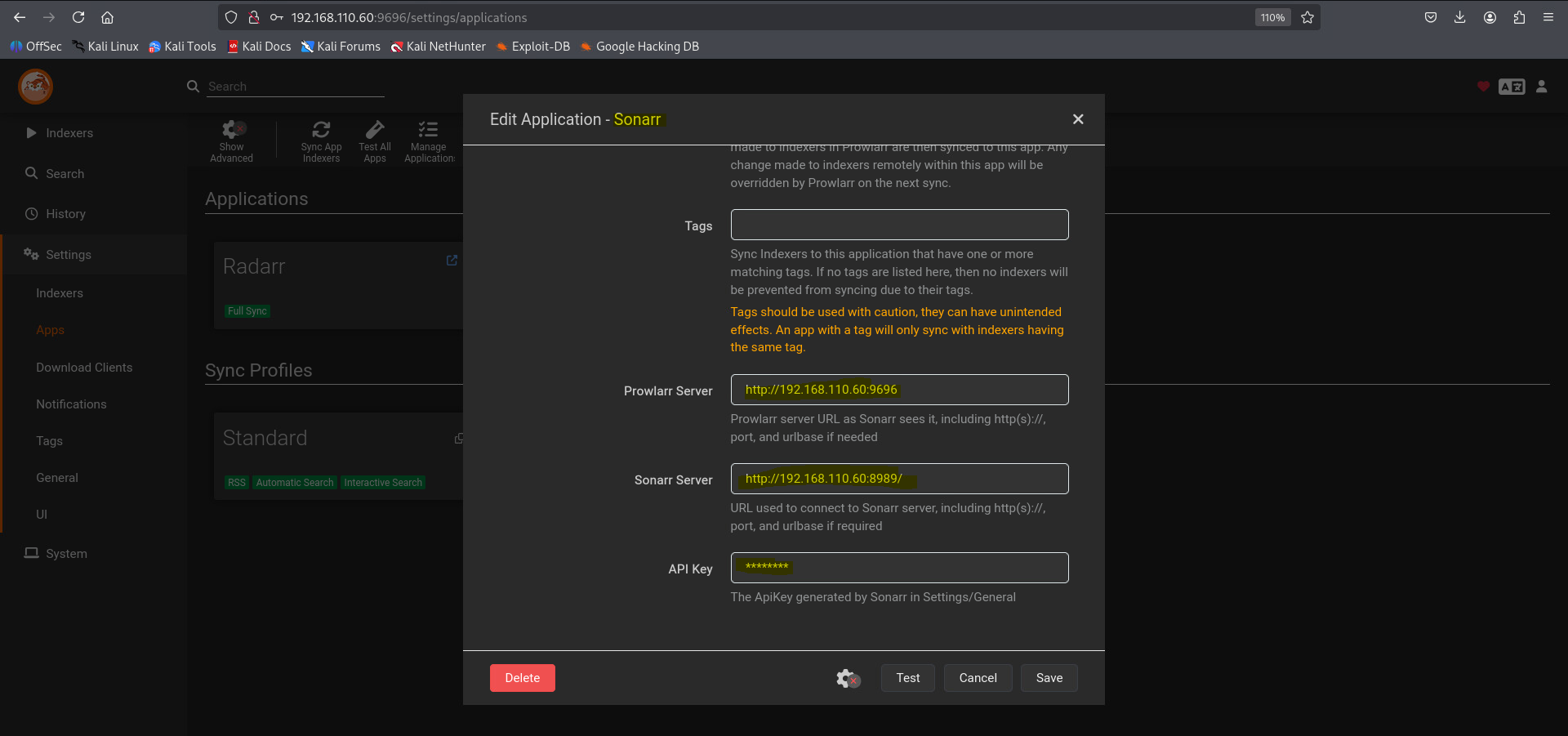Screen dimensions: 1568x736
Task: Open the user account icon in header
Action: 1541,87
